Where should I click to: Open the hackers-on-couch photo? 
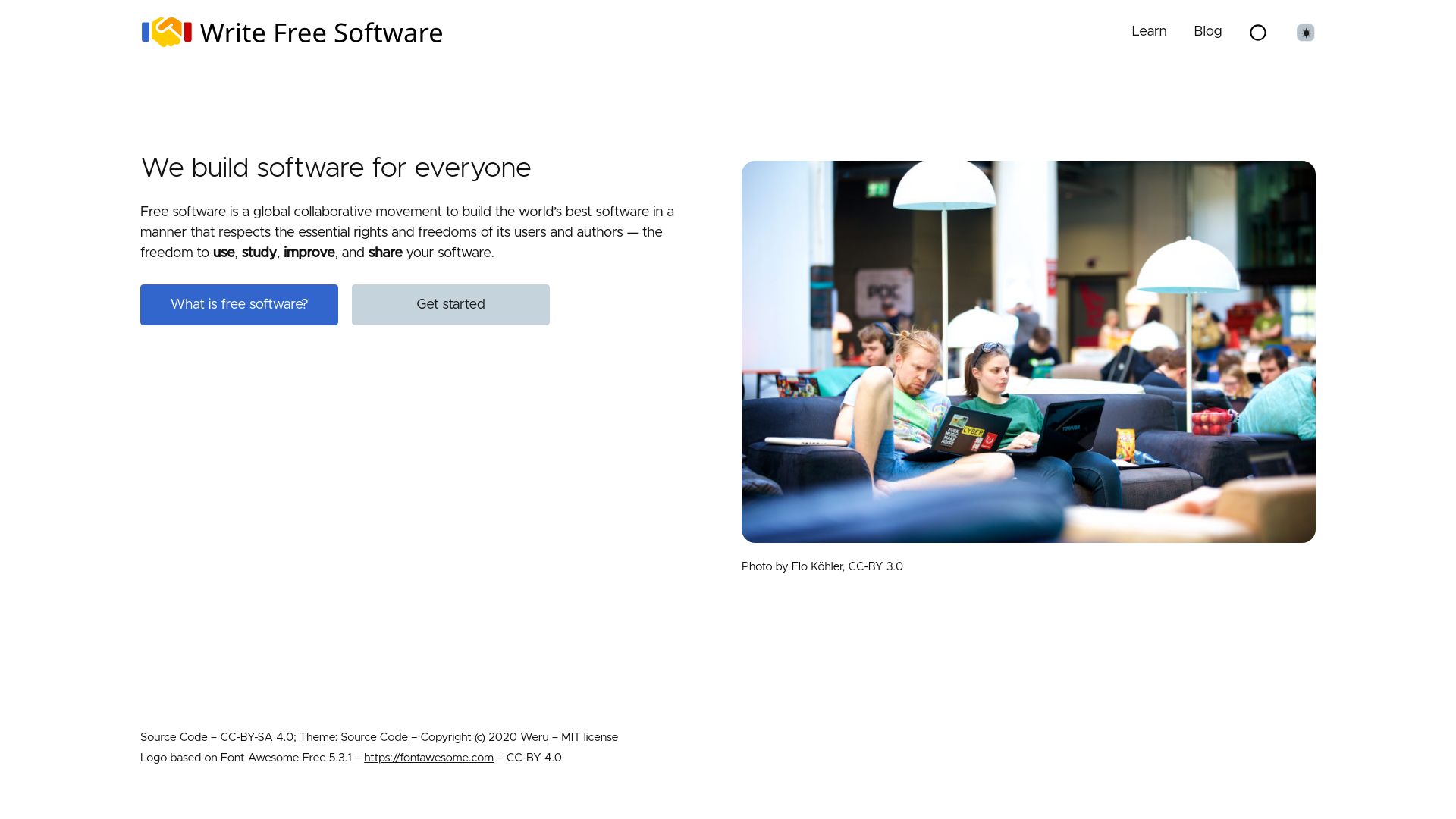(x=1028, y=352)
